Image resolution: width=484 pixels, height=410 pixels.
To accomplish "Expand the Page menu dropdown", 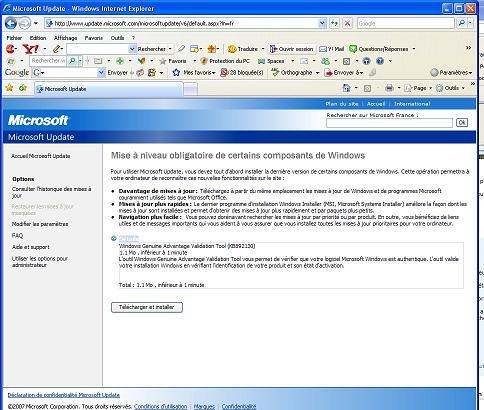I will coord(430,88).
